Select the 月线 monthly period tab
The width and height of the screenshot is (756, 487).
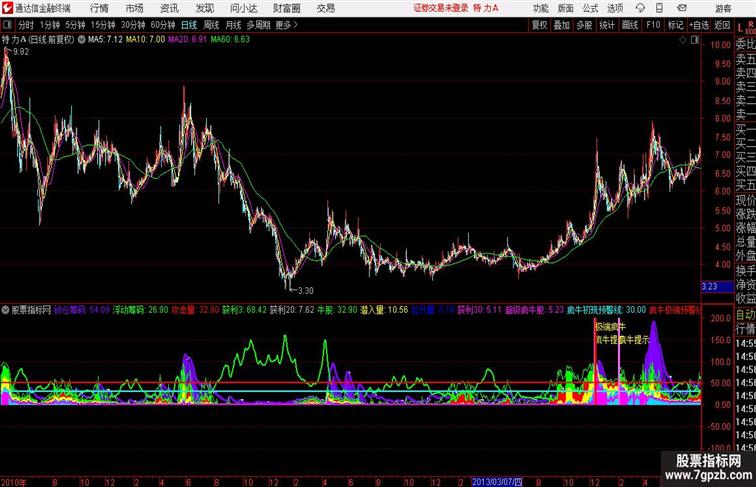coord(233,25)
